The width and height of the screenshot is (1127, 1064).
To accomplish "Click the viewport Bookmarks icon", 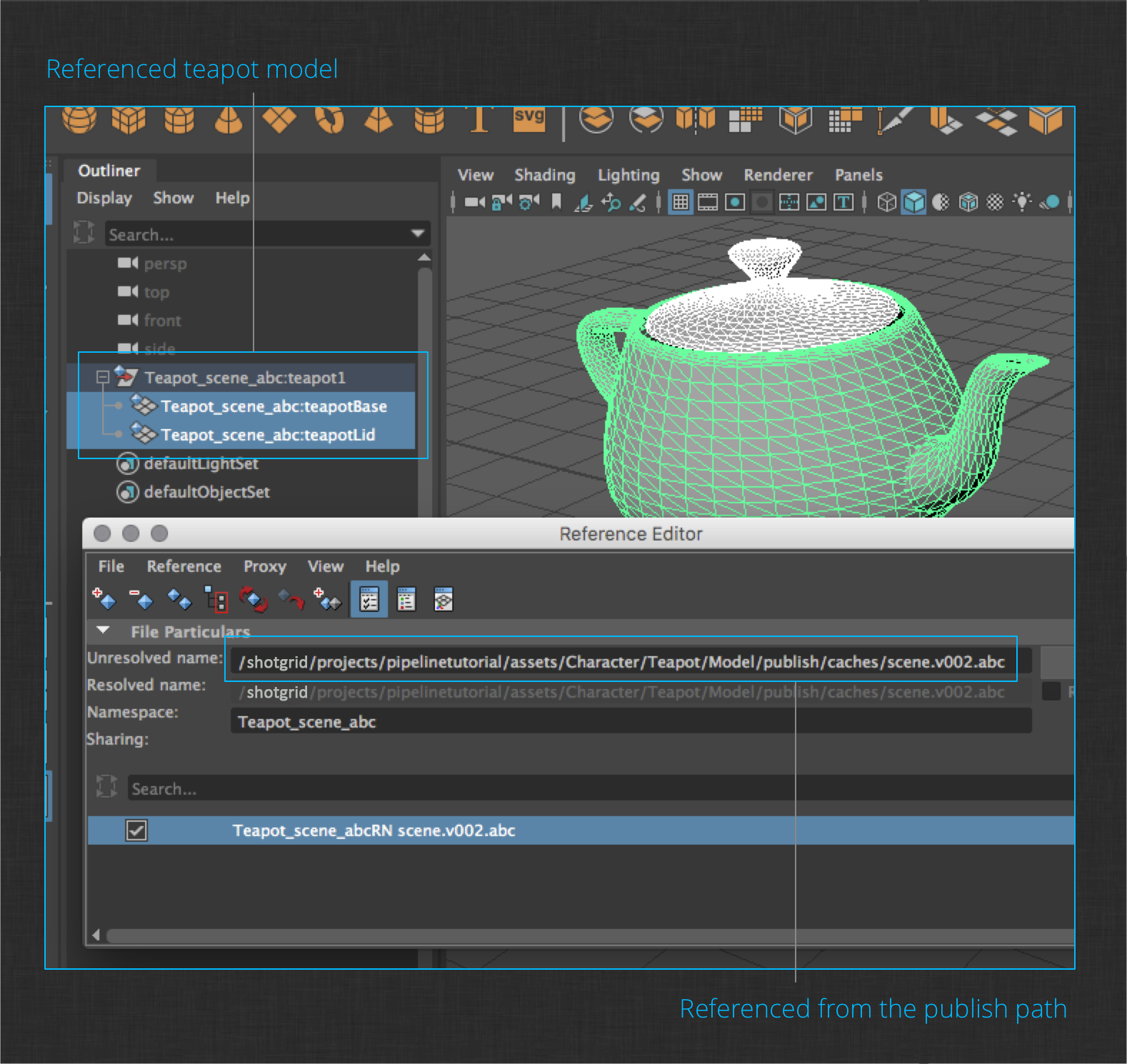I will [x=556, y=203].
